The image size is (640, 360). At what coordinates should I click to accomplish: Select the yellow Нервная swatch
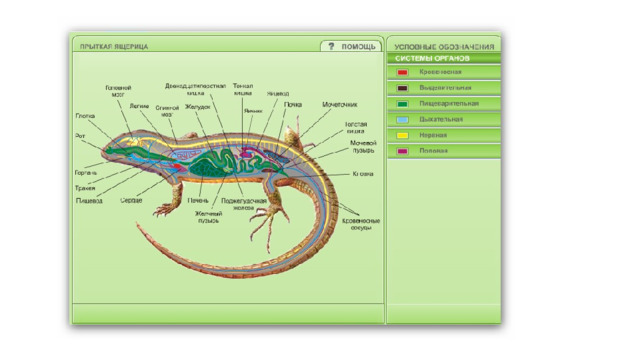[402, 136]
